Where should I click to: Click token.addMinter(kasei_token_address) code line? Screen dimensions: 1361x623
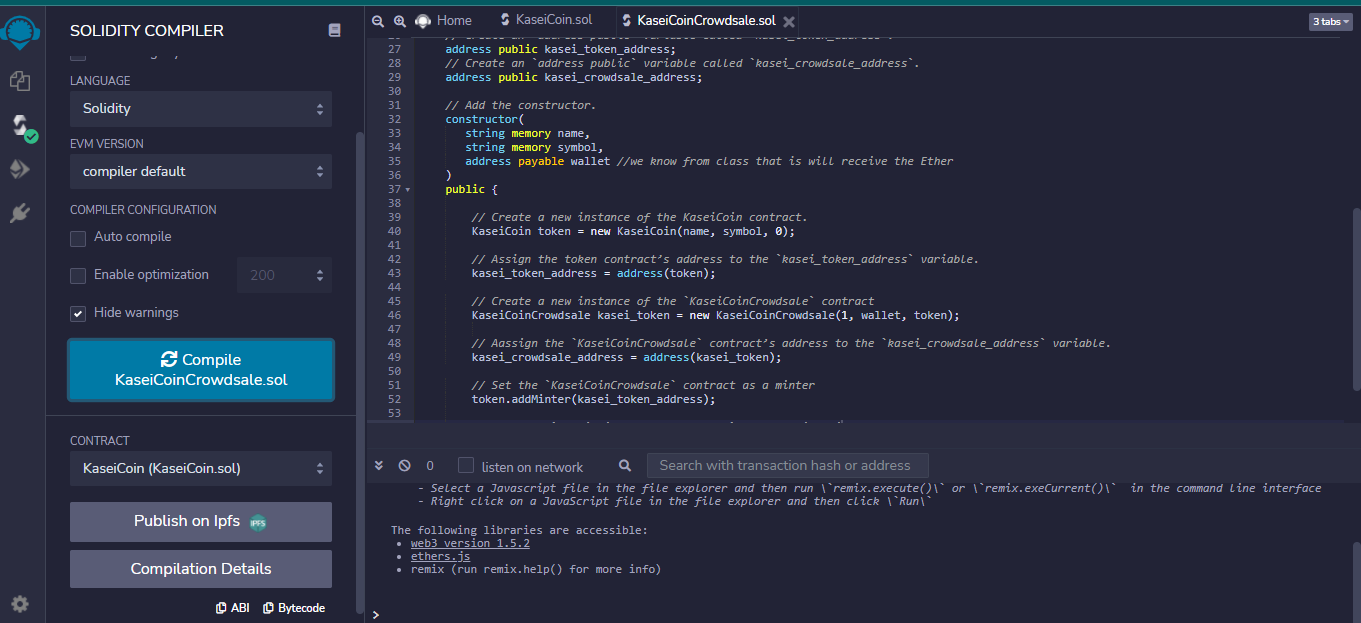[x=594, y=399]
